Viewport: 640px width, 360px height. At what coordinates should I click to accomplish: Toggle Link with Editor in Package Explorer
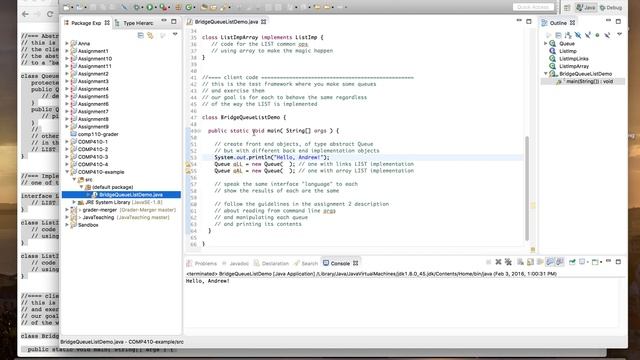(151, 36)
